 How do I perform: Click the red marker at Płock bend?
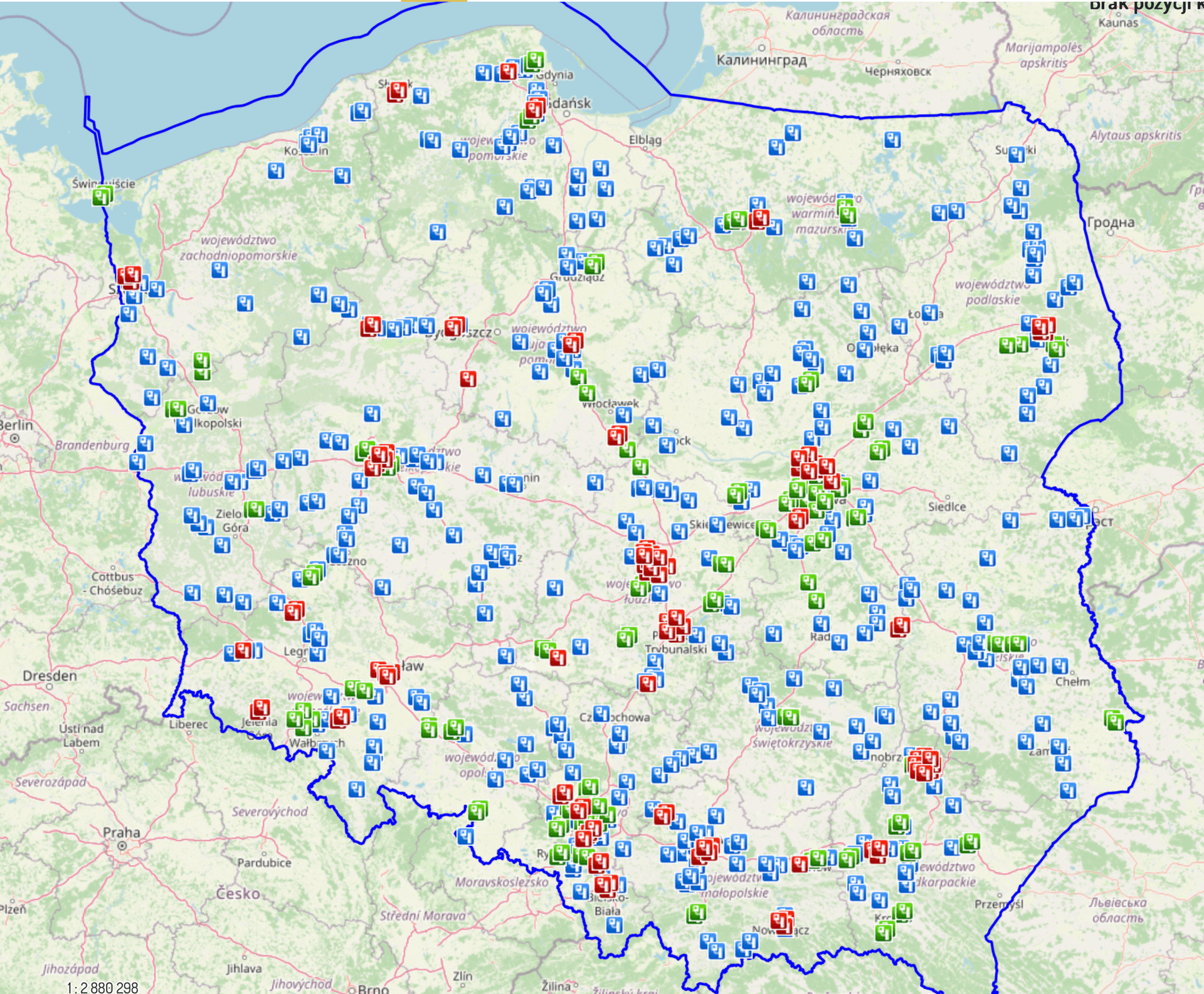point(617,436)
